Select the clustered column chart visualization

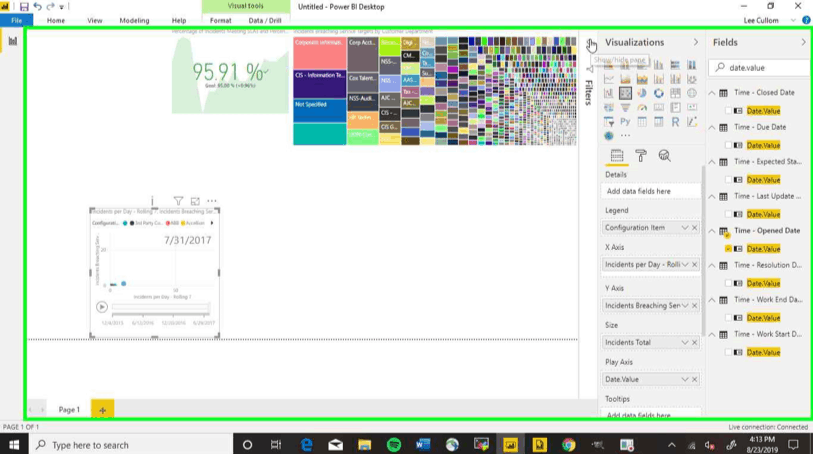pyautogui.click(x=659, y=65)
